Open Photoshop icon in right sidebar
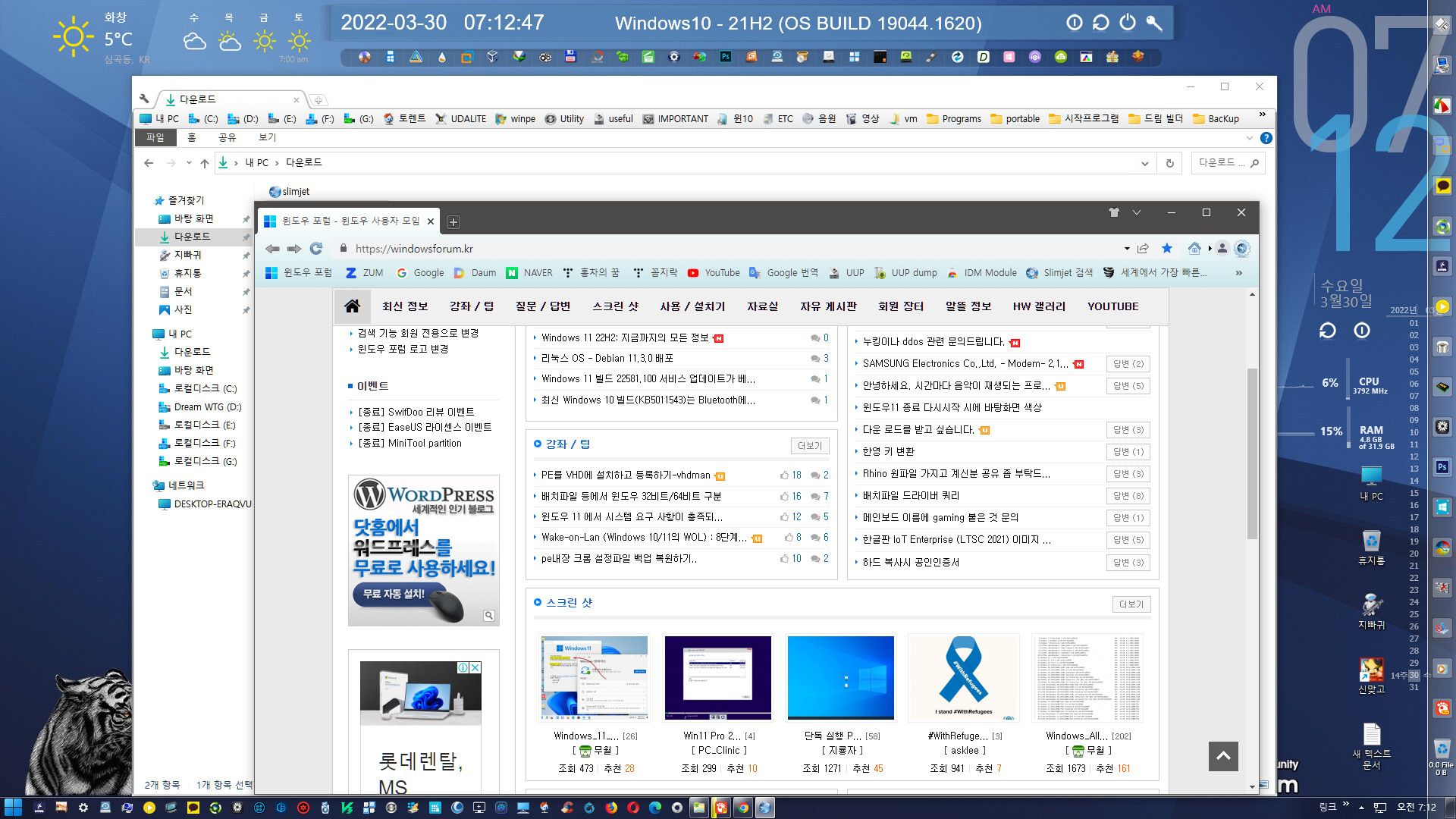 (x=1442, y=467)
